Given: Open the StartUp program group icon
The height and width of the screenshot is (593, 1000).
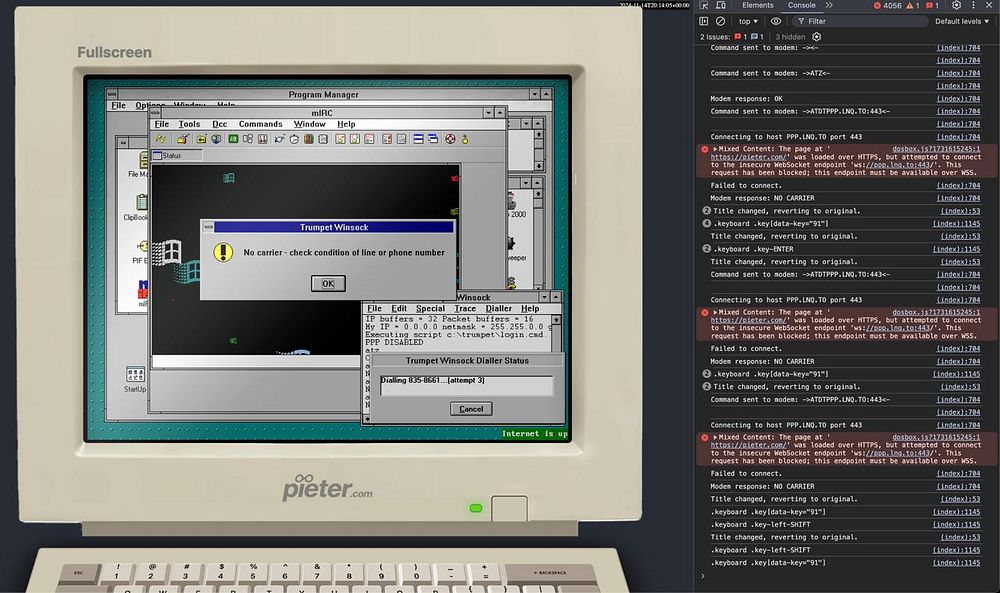Looking at the screenshot, I should pyautogui.click(x=135, y=375).
